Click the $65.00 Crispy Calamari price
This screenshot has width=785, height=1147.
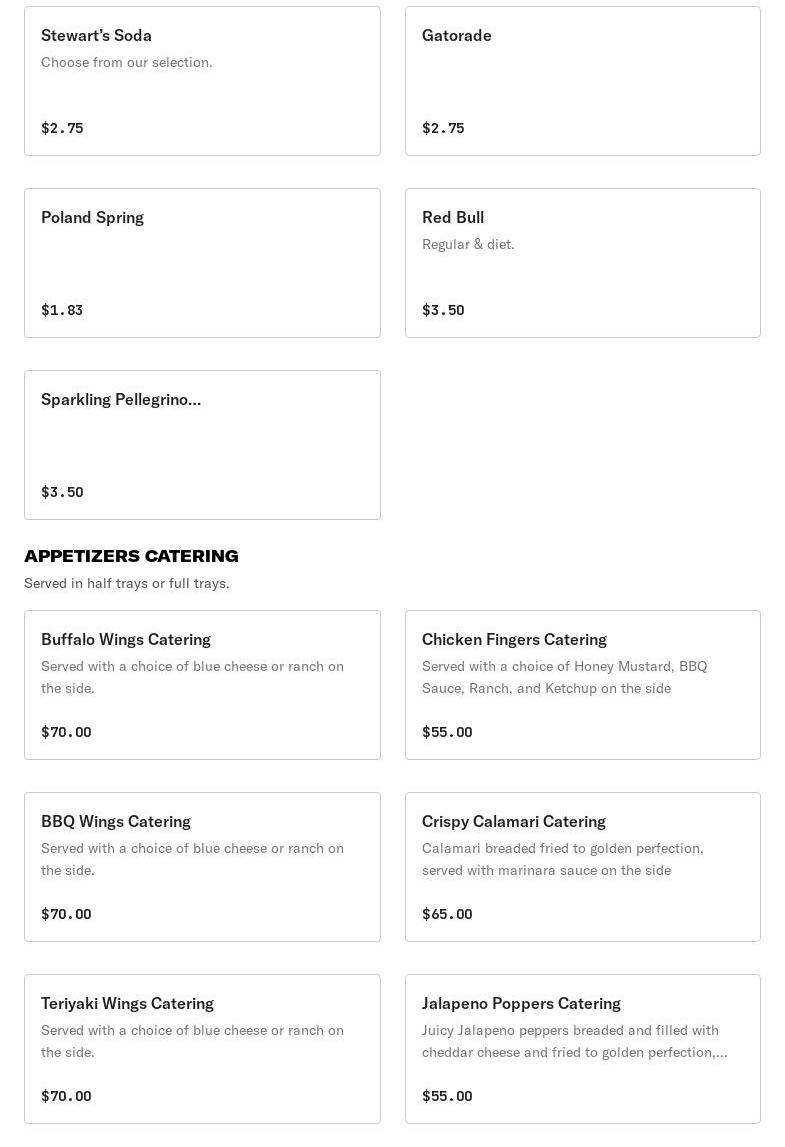pos(447,914)
